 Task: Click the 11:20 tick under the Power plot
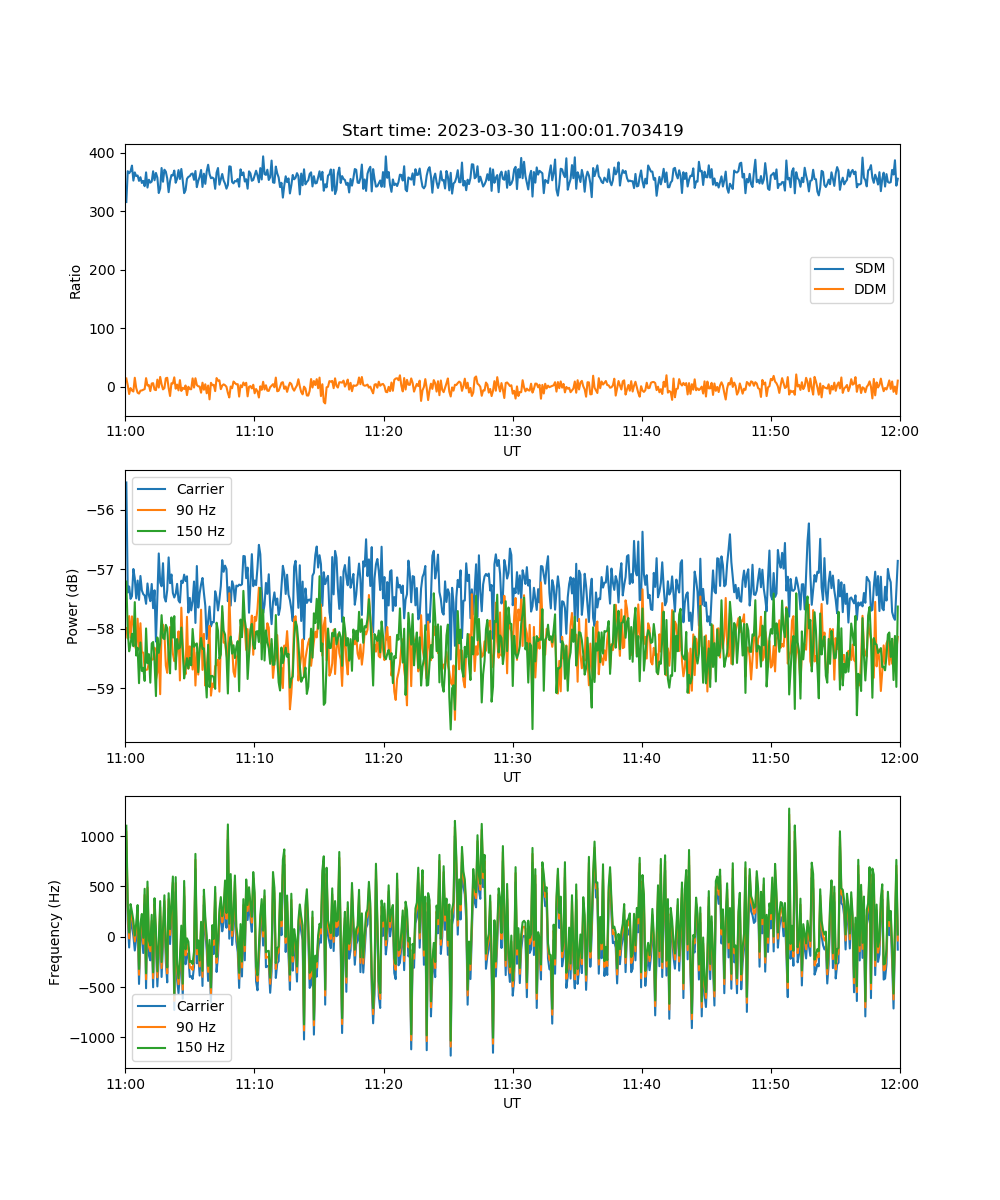[383, 757]
